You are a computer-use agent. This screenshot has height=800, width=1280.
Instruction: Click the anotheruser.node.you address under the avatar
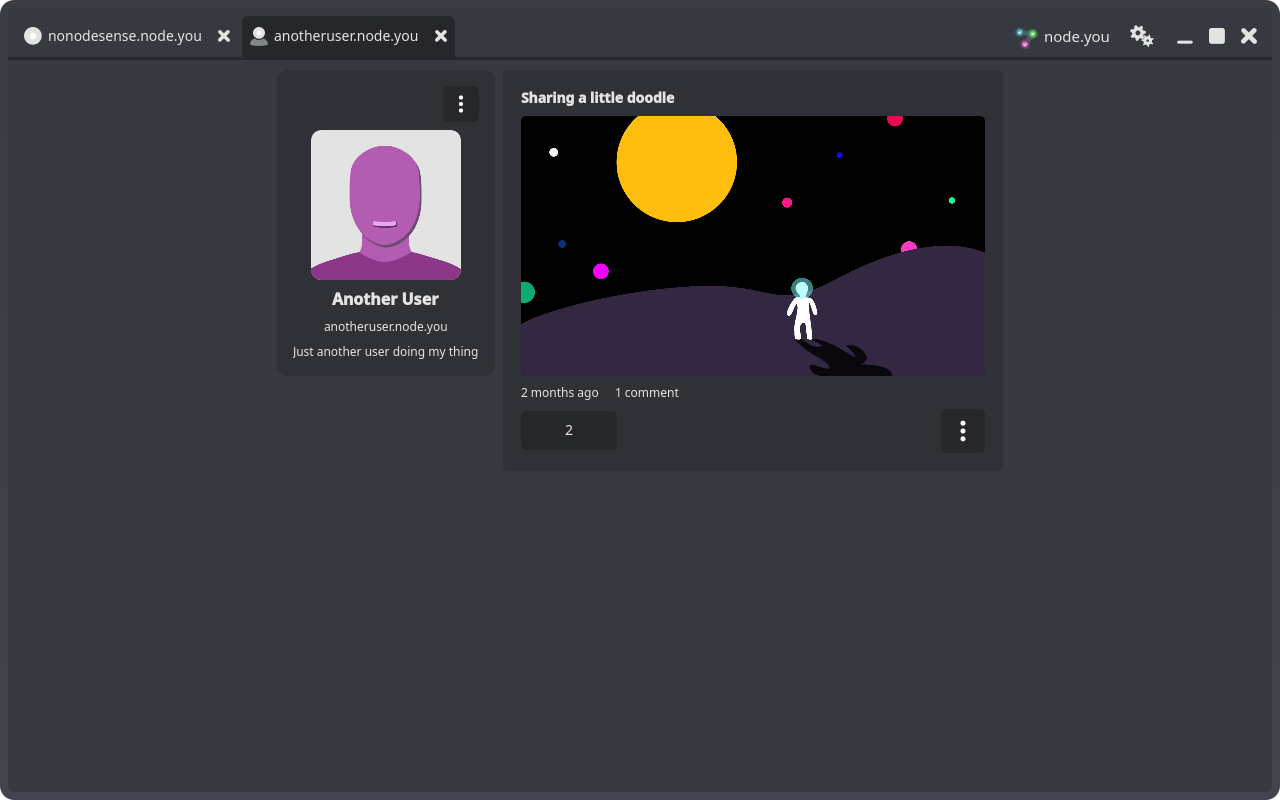(x=386, y=327)
